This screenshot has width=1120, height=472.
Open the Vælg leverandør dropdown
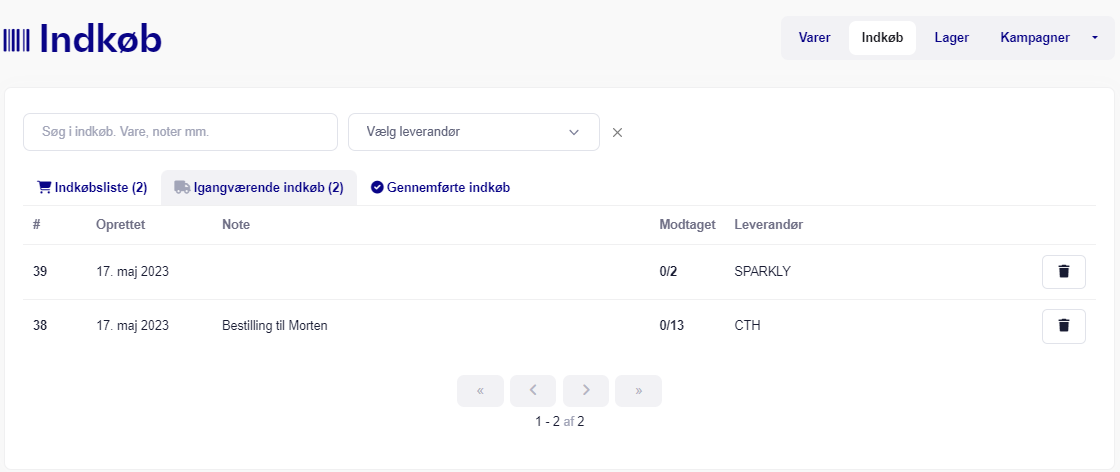point(473,132)
